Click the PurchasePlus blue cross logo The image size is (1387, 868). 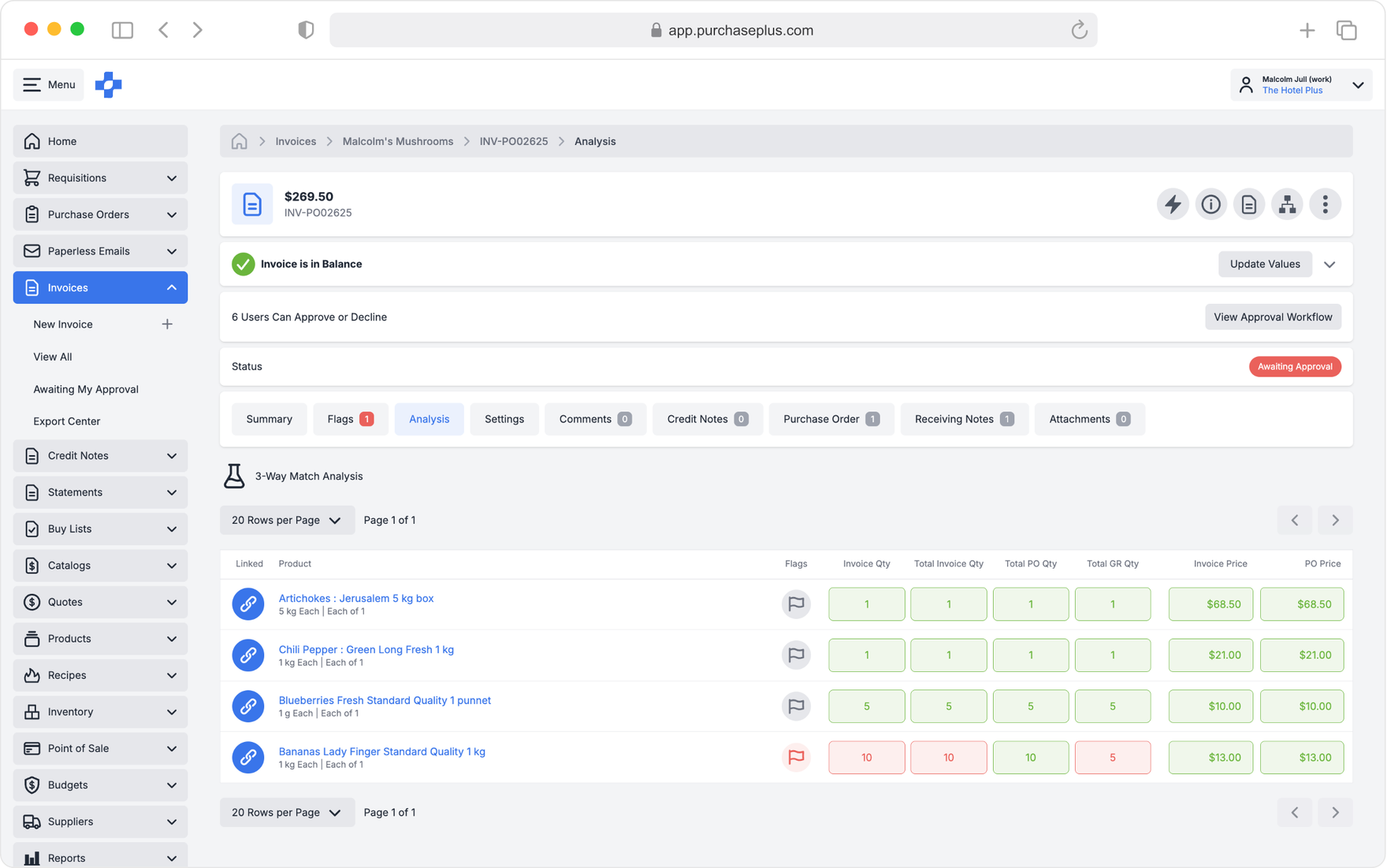coord(109,85)
